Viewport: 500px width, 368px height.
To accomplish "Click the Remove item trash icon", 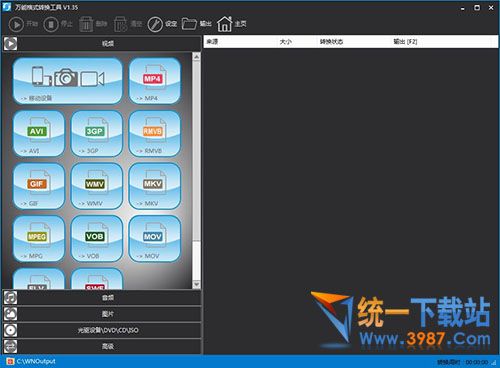I will [x=86, y=24].
